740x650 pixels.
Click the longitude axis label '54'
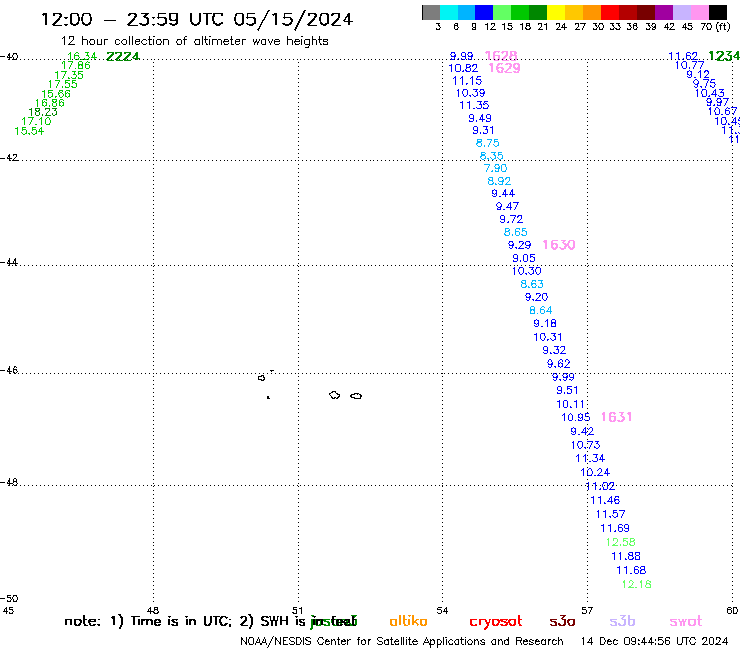pos(442,611)
